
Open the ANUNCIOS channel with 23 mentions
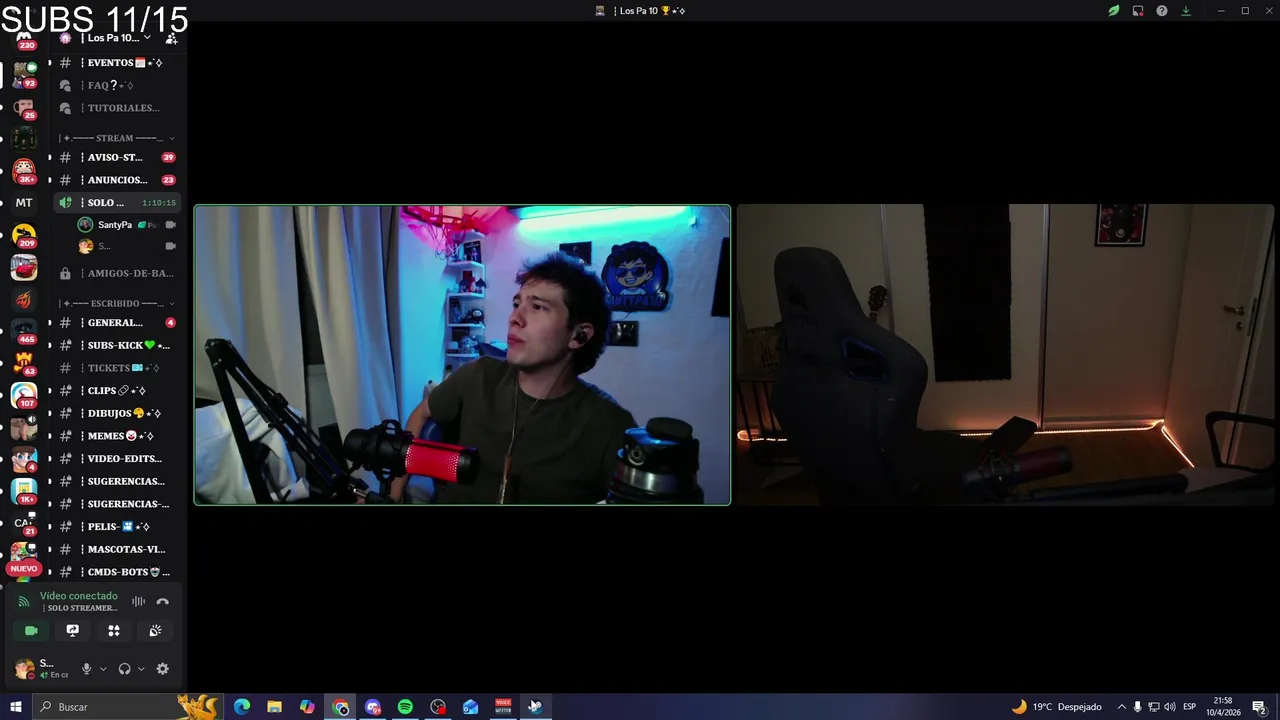[x=117, y=180]
